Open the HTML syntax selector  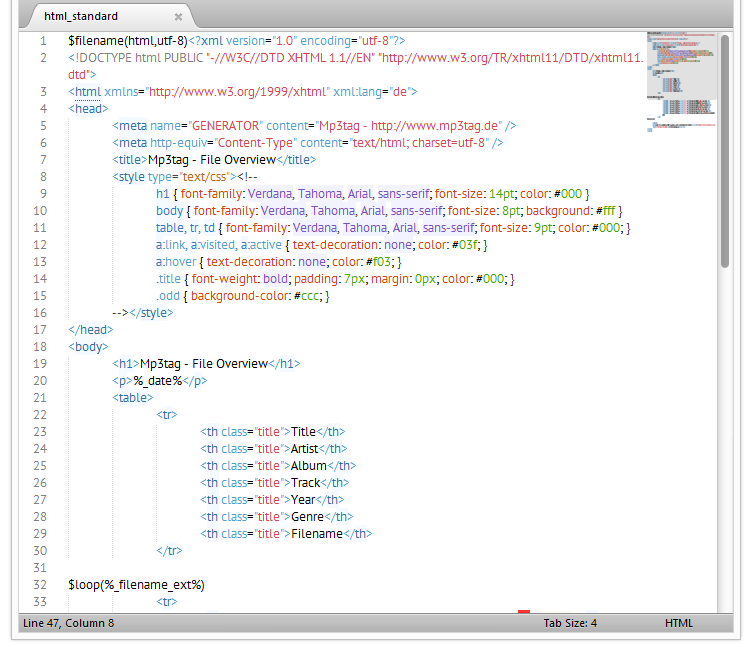678,623
